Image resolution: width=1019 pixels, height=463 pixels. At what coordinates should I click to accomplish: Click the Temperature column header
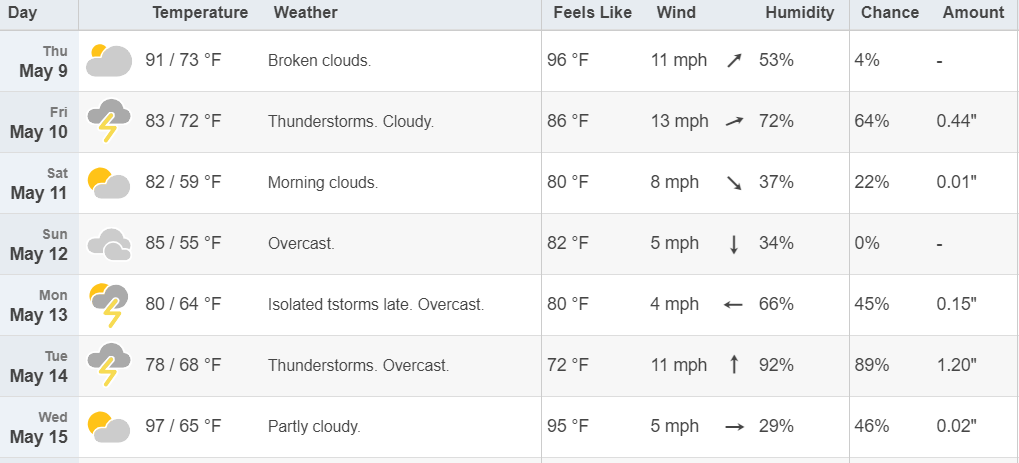click(200, 12)
